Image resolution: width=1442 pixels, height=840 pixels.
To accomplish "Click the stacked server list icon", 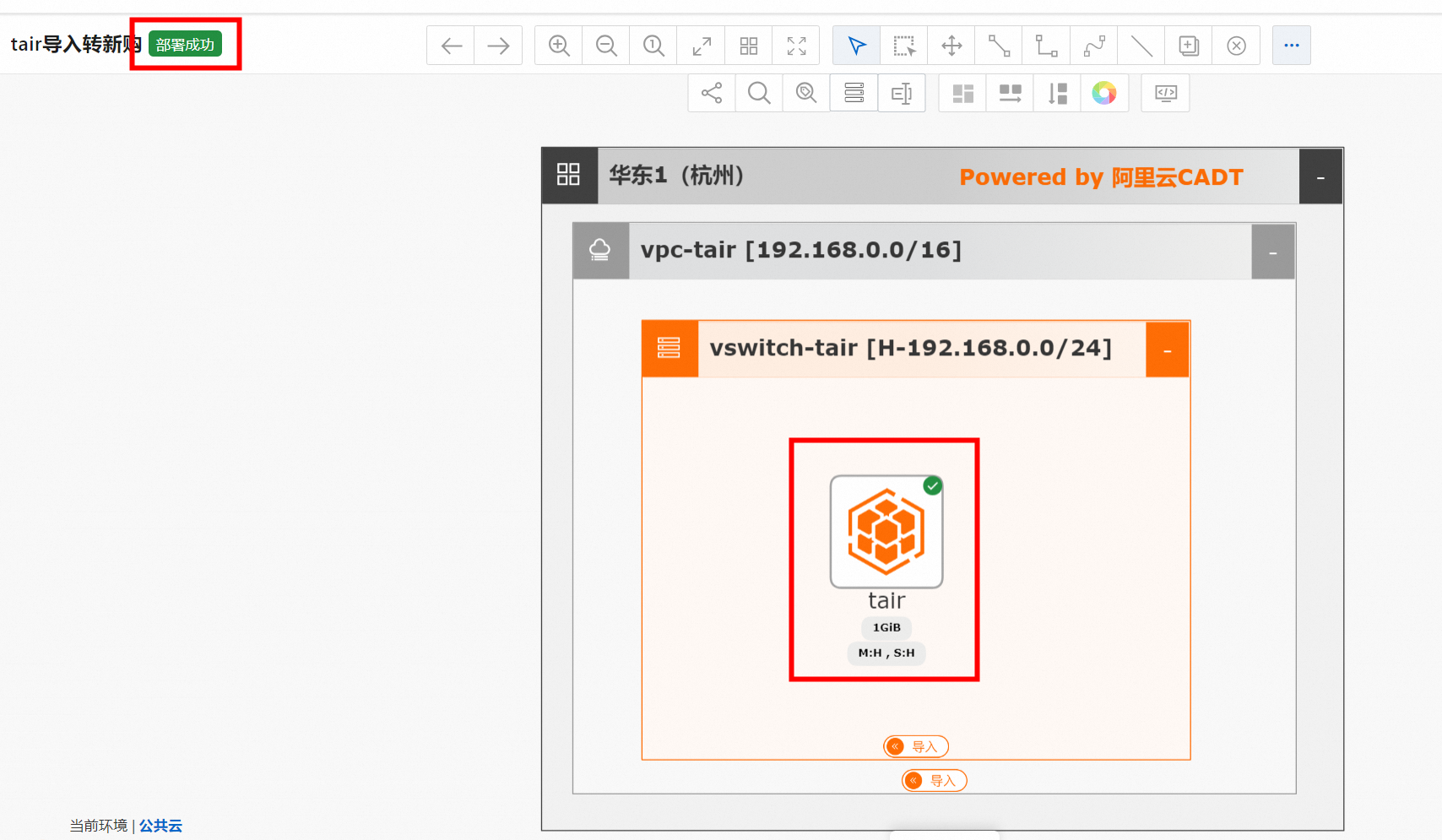I will (854, 93).
